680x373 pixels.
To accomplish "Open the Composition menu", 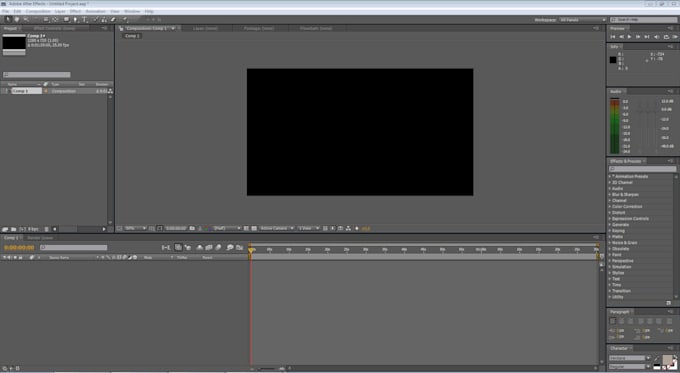I will 38,11.
